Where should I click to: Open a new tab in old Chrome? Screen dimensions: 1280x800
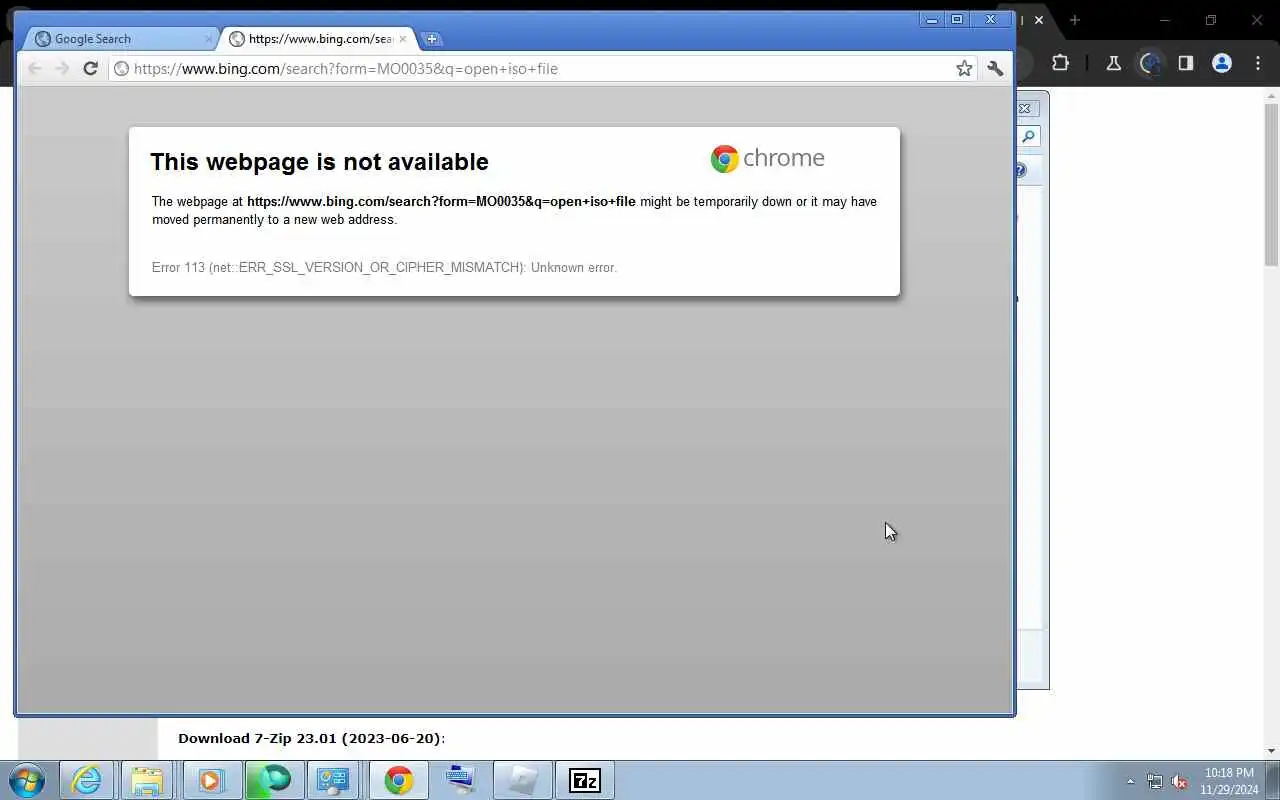click(432, 39)
